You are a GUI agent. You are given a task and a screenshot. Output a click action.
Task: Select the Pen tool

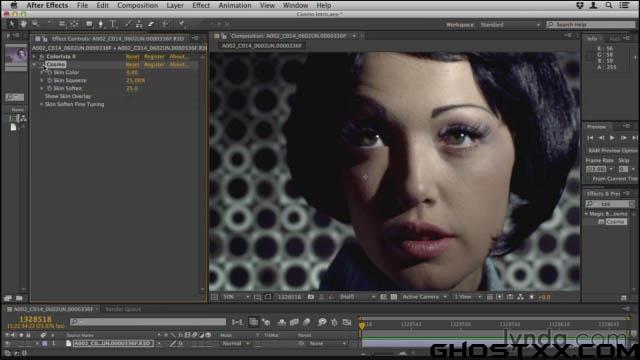(101, 24)
